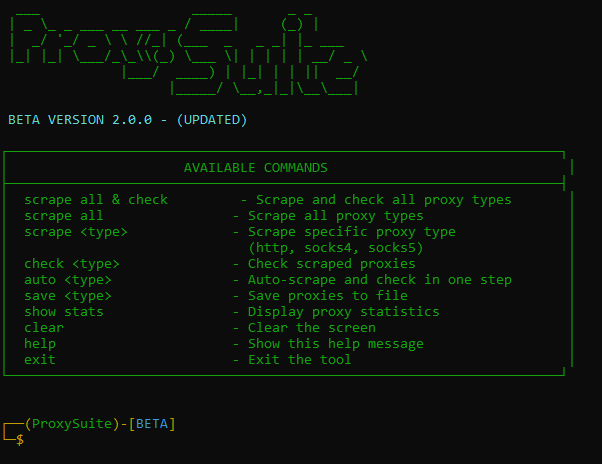The width and height of the screenshot is (602, 464).
Task: Click the (UPDATED) label
Action: 212,120
